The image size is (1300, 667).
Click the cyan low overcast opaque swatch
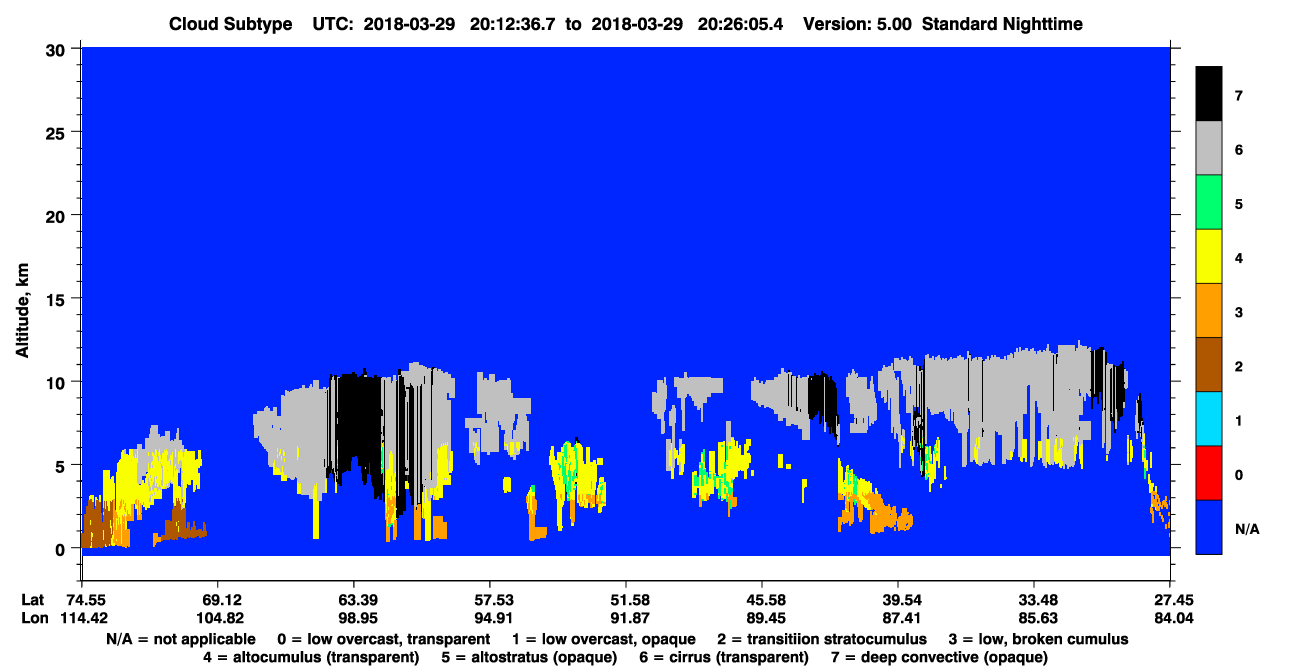tap(1209, 419)
